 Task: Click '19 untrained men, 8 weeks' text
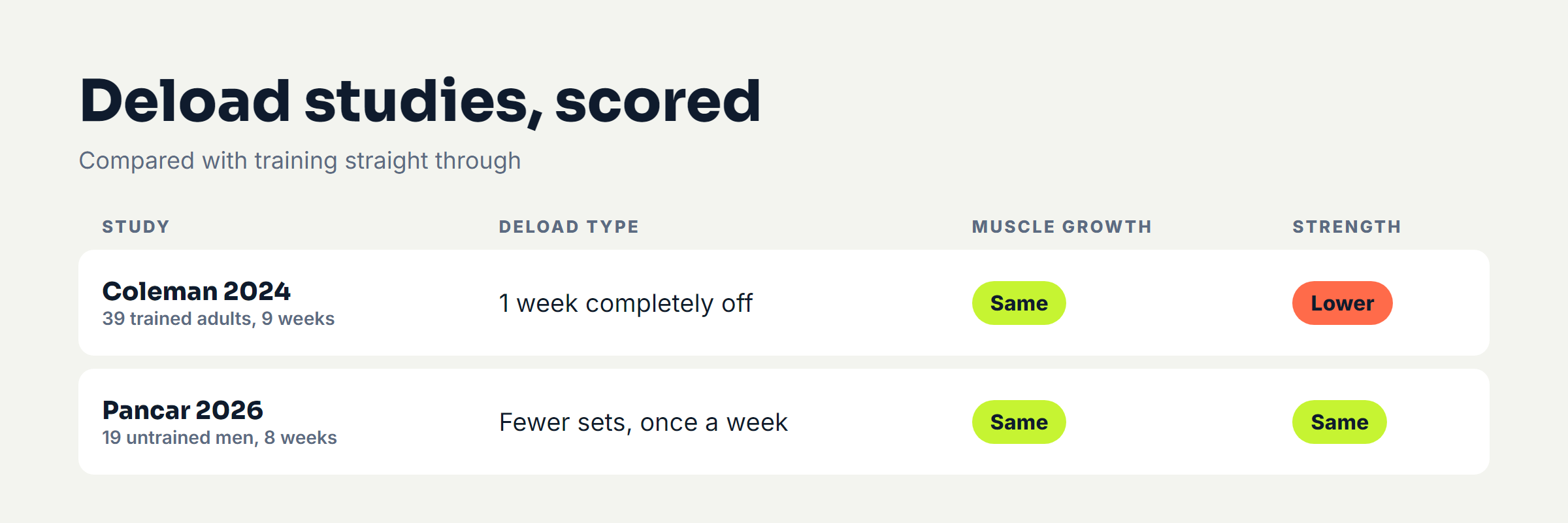(x=220, y=437)
